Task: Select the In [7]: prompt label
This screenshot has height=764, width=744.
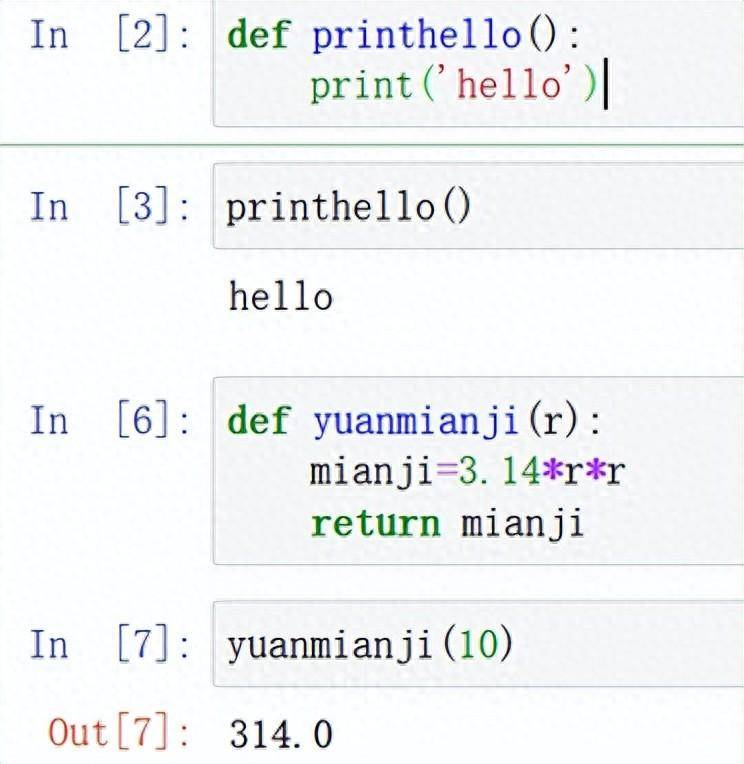Action: click(x=110, y=644)
